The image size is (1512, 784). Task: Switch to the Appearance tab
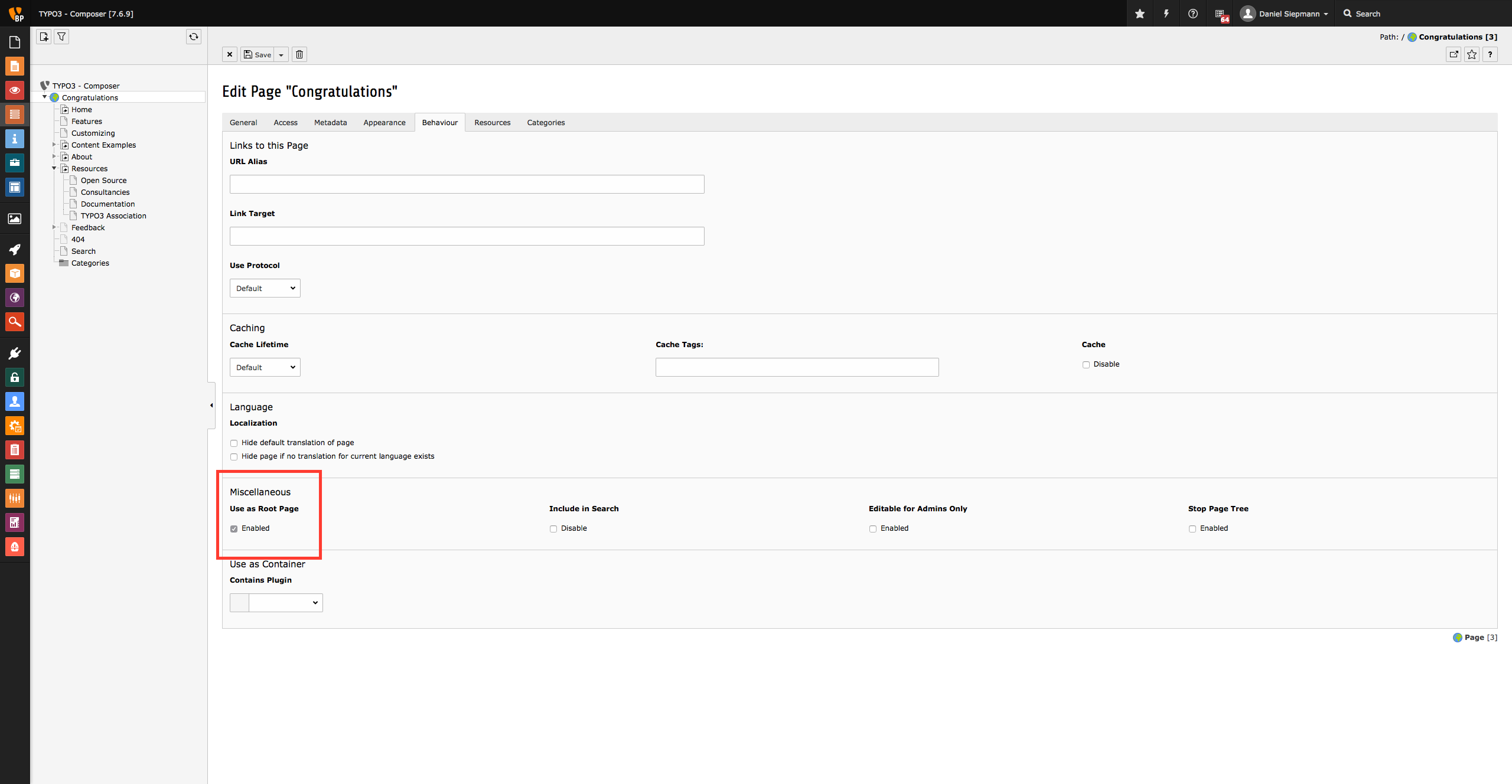(384, 122)
